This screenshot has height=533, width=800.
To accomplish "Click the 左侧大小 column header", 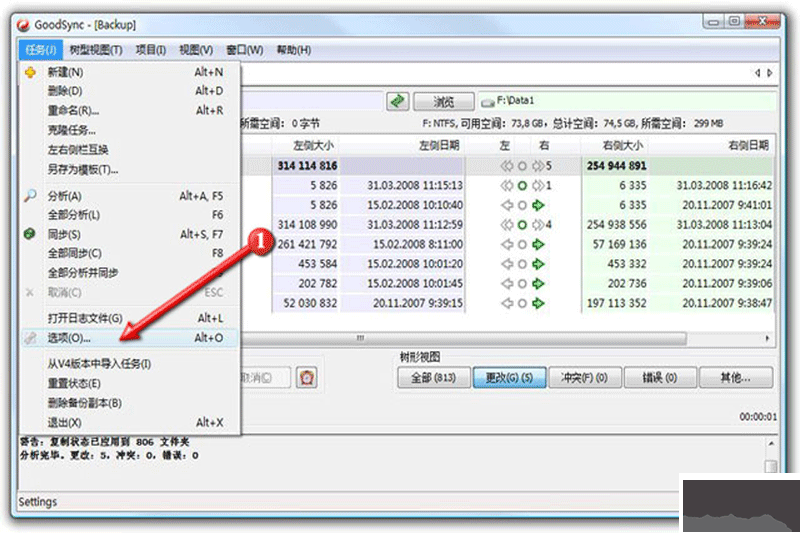I will coord(306,145).
